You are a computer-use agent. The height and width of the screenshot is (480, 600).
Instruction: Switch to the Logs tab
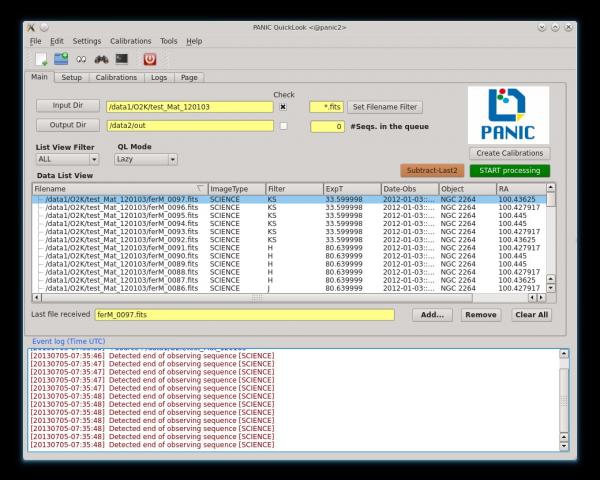161,77
